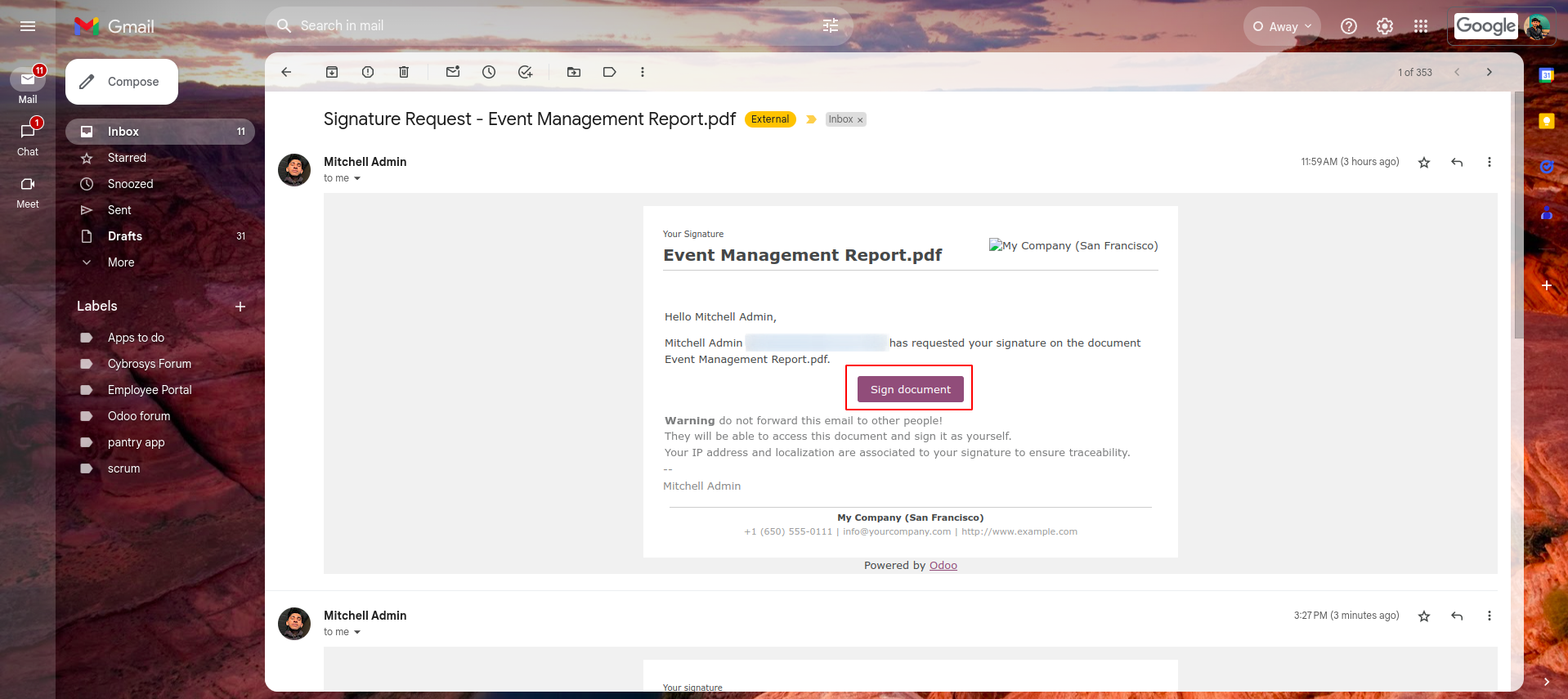Open the Labels tag icon
Image resolution: width=1568 pixels, height=699 pixels.
coord(610,72)
